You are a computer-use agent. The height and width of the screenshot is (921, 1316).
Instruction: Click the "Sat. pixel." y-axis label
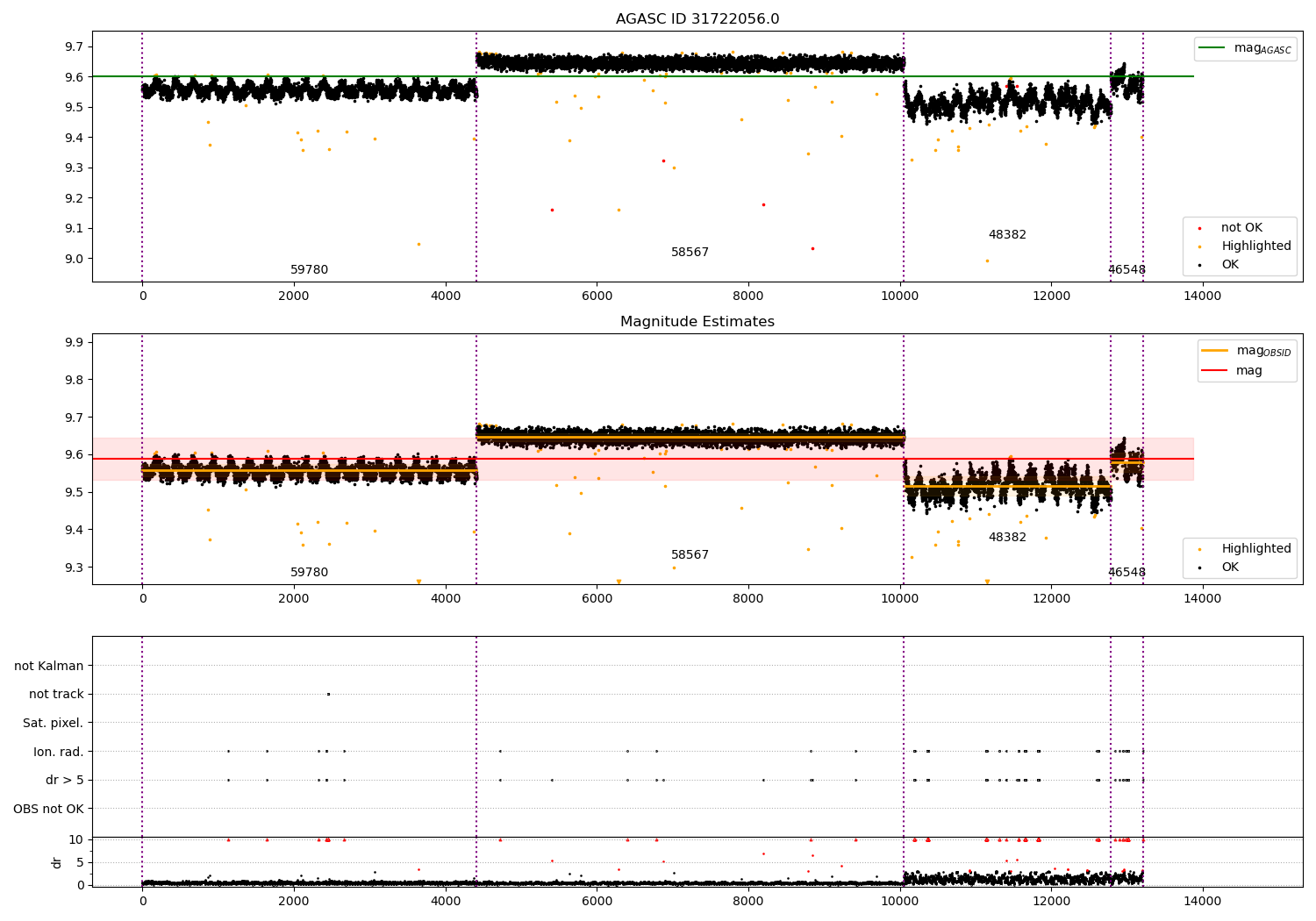point(54,724)
